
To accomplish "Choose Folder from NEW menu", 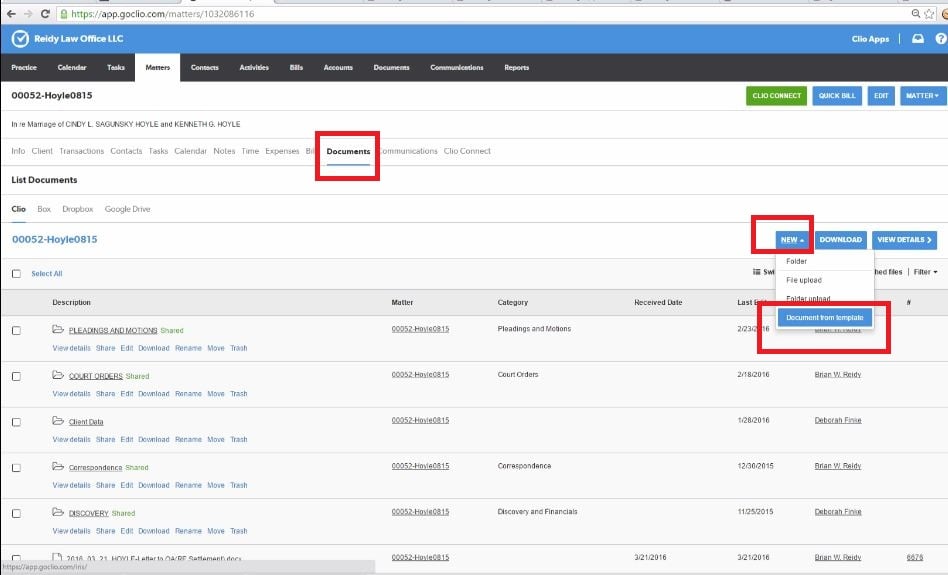I will pos(796,261).
